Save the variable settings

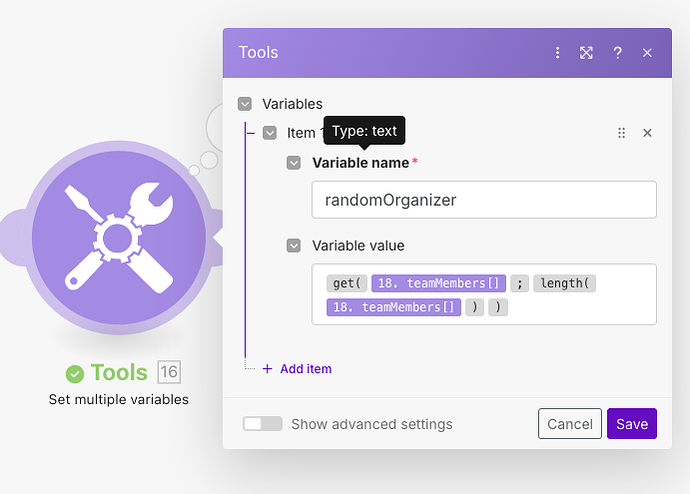pyautogui.click(x=632, y=424)
